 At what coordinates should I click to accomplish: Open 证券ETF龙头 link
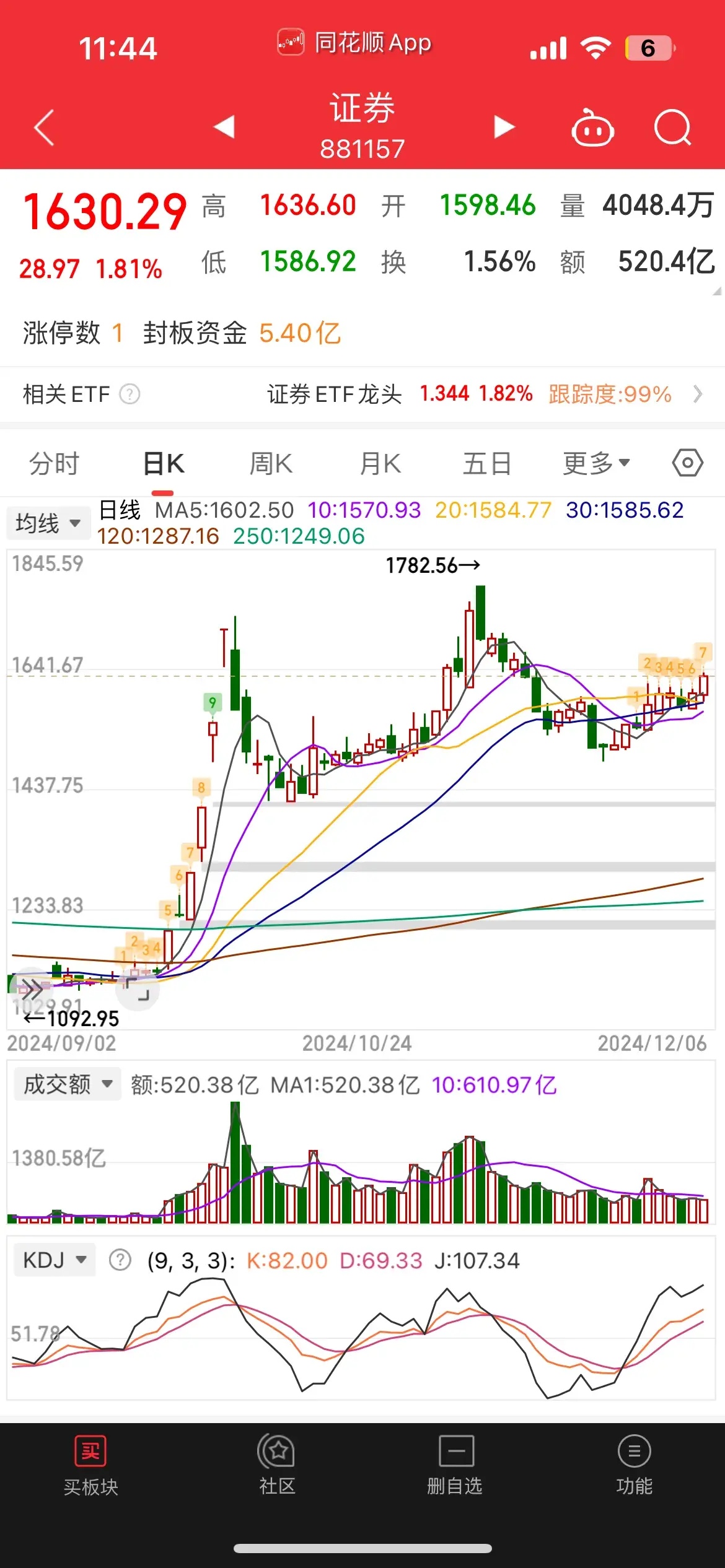click(x=335, y=394)
